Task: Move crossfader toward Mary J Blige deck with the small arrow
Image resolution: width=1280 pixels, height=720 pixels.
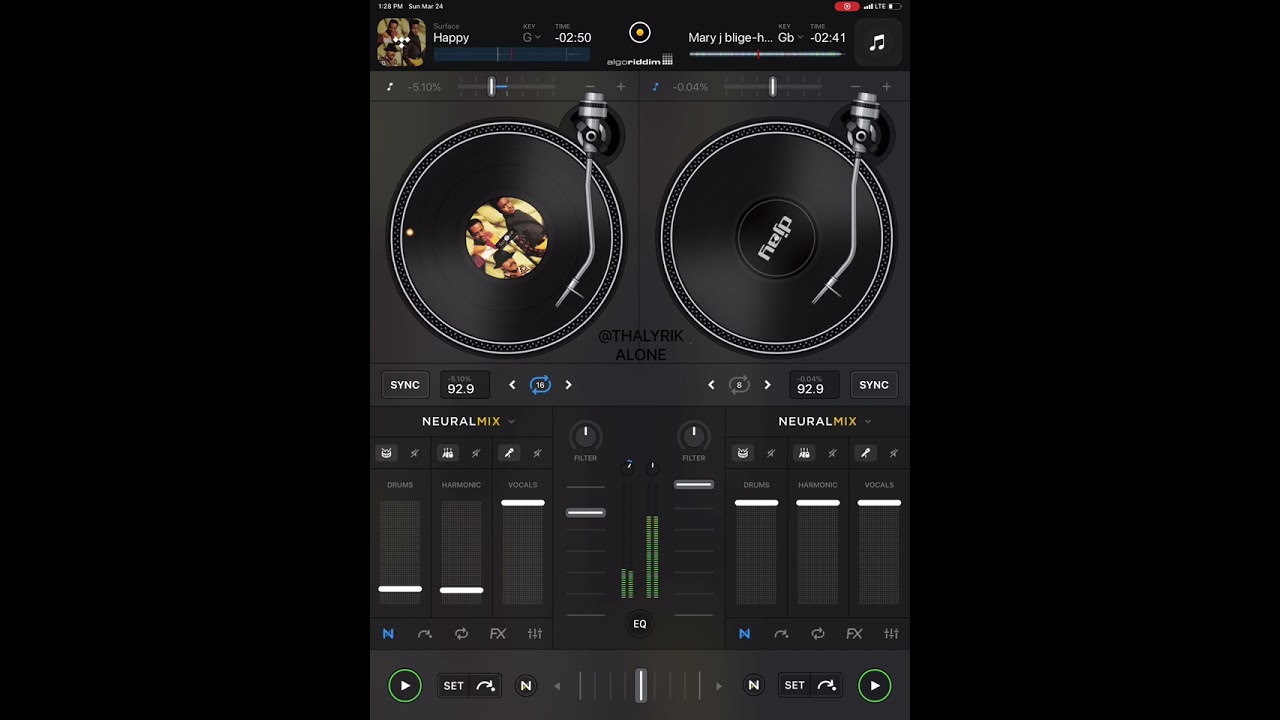Action: [718, 686]
